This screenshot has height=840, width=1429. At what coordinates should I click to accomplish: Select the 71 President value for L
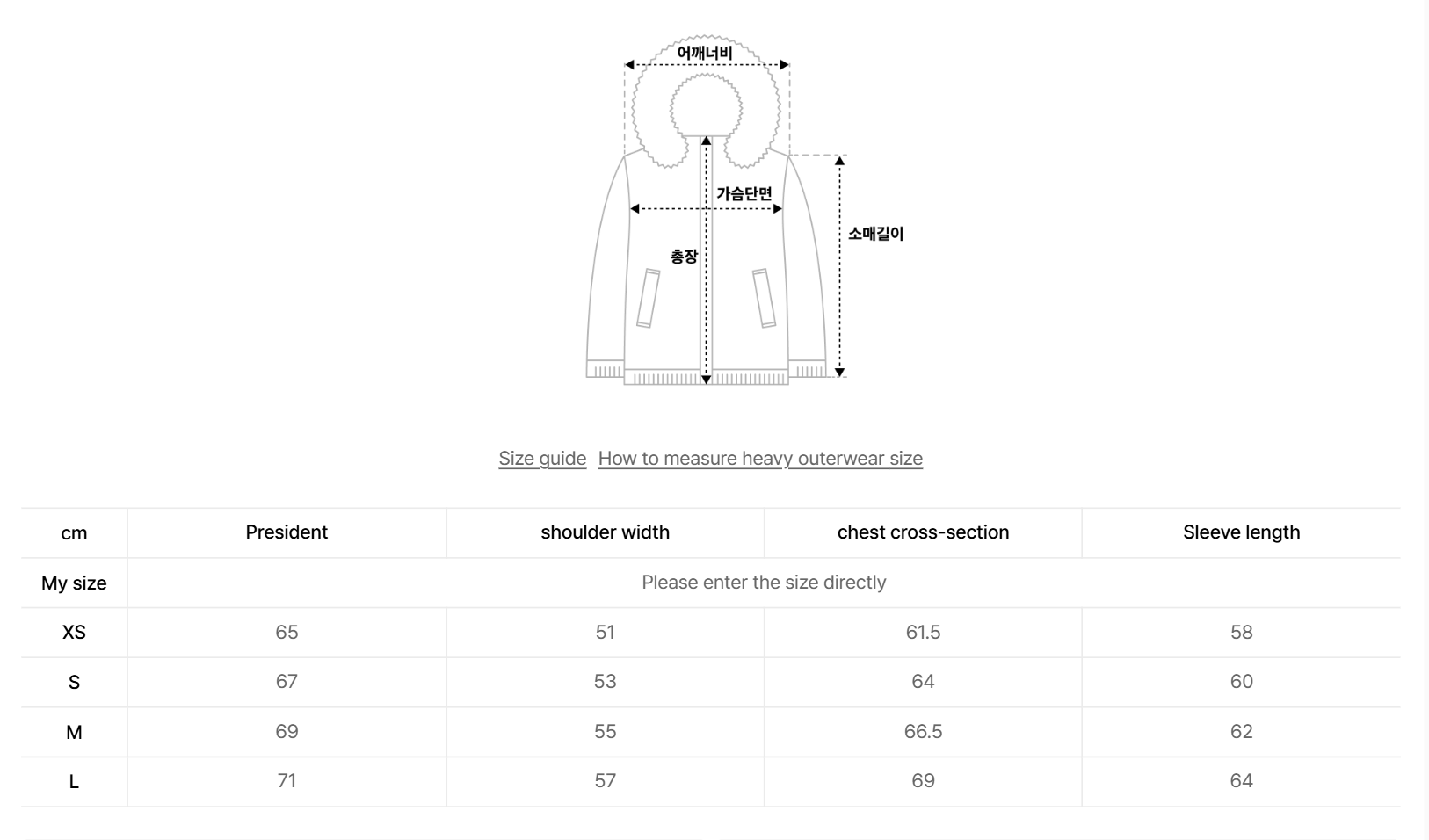[x=286, y=780]
